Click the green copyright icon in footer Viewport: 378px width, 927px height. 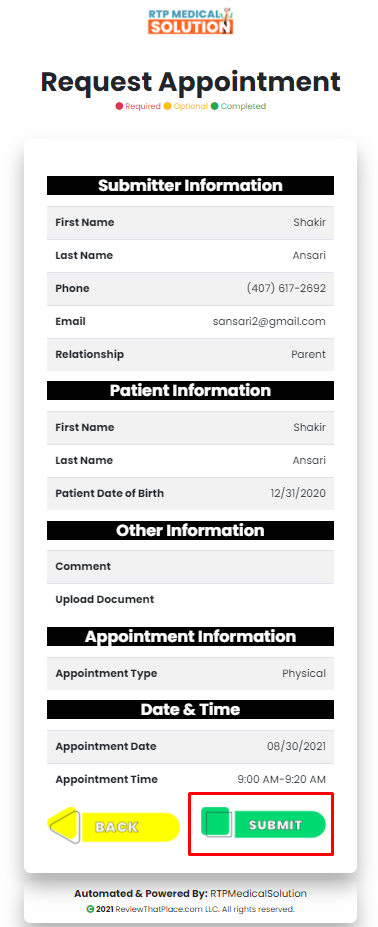tap(90, 909)
